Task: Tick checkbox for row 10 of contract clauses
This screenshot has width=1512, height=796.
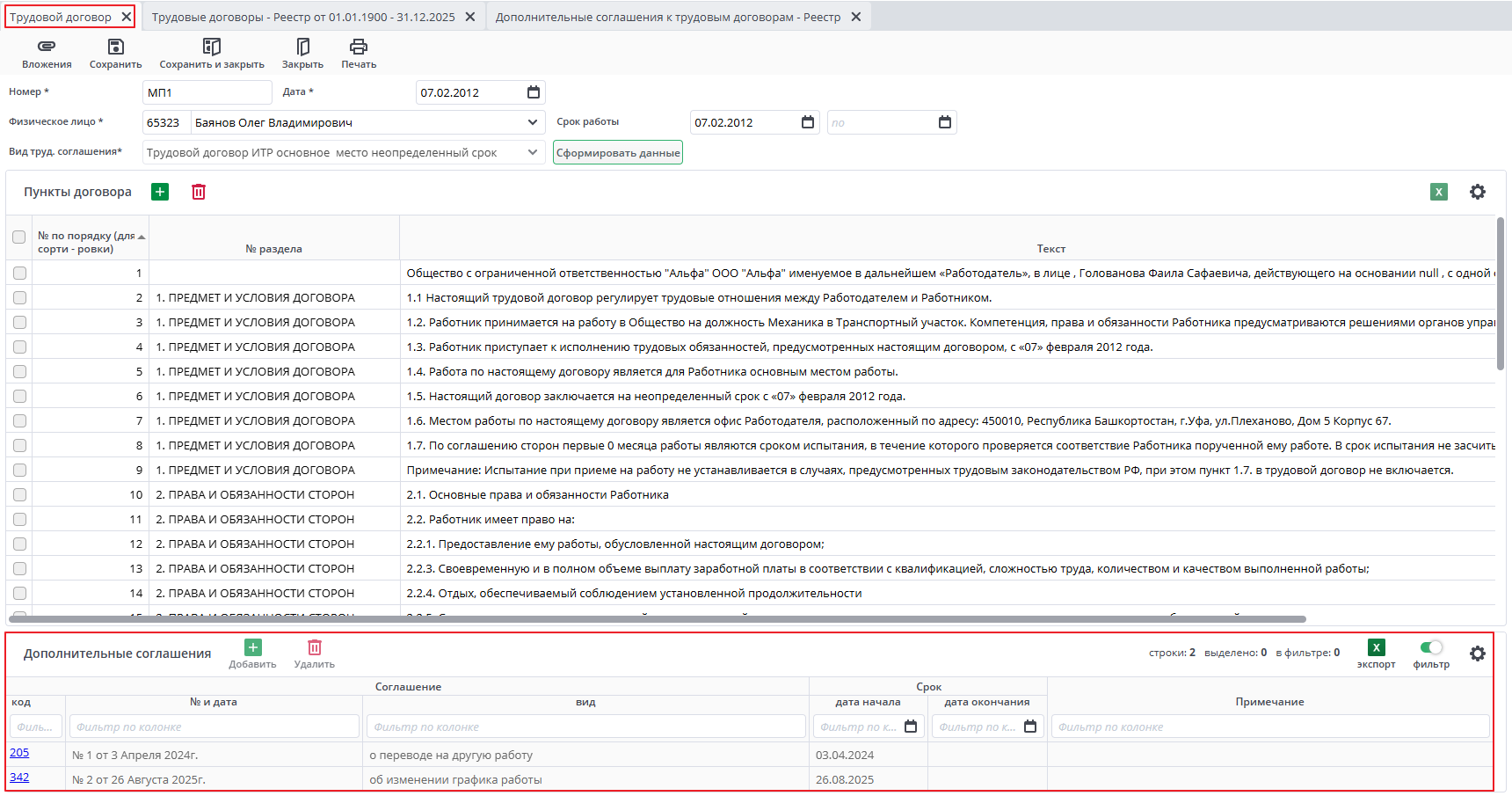Action: (19, 495)
